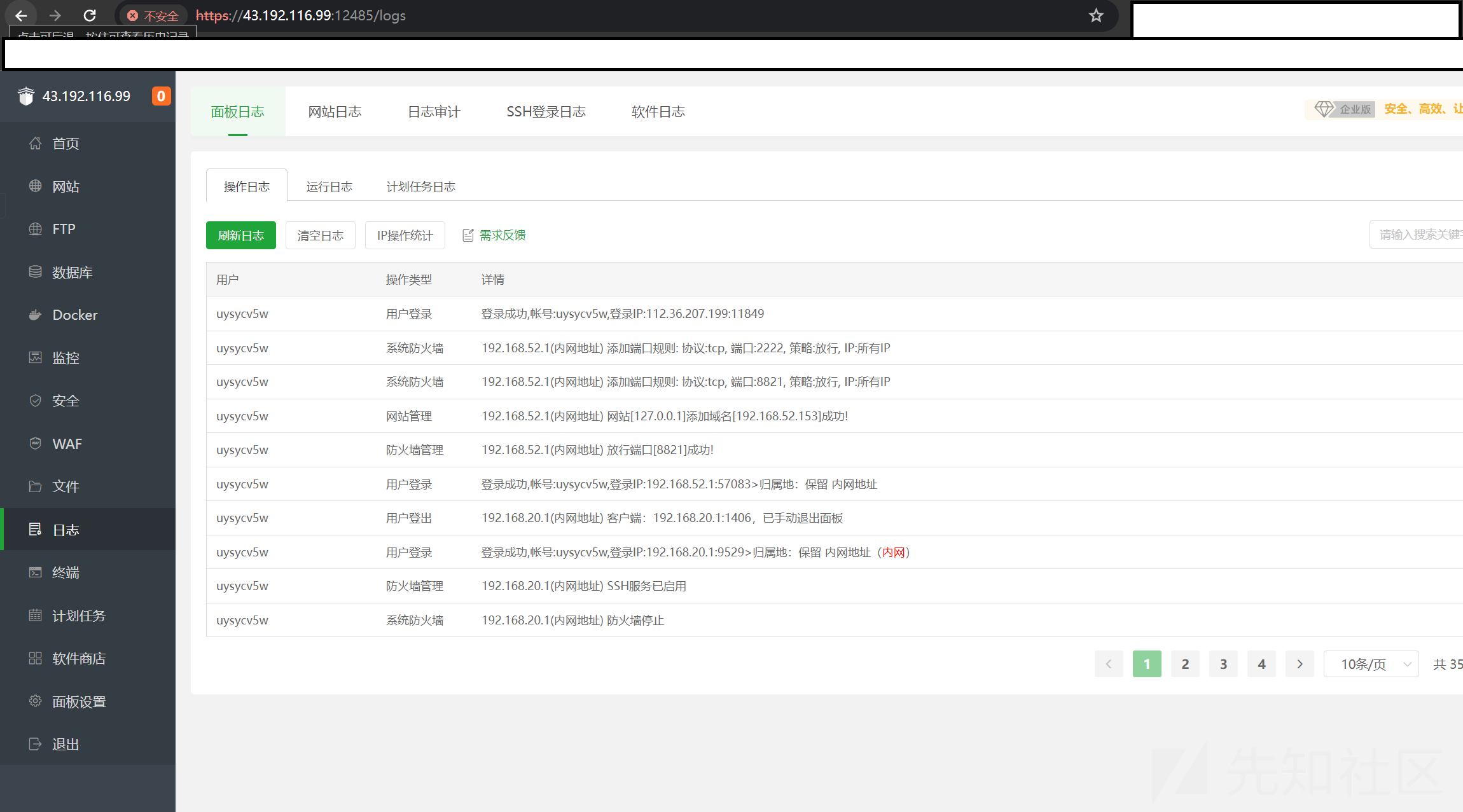The width and height of the screenshot is (1463, 812).
Task: Click the IP操作统计 button
Action: tap(405, 235)
